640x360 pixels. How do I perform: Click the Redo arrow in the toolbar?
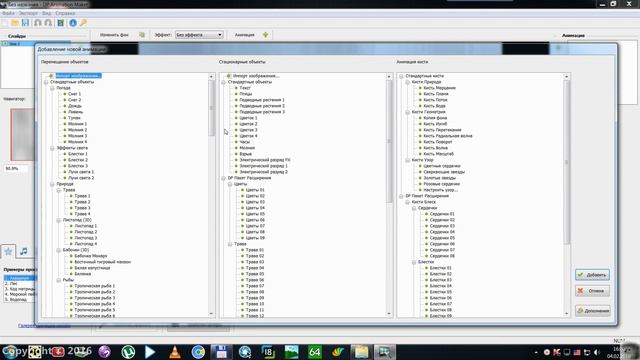(x=48, y=23)
